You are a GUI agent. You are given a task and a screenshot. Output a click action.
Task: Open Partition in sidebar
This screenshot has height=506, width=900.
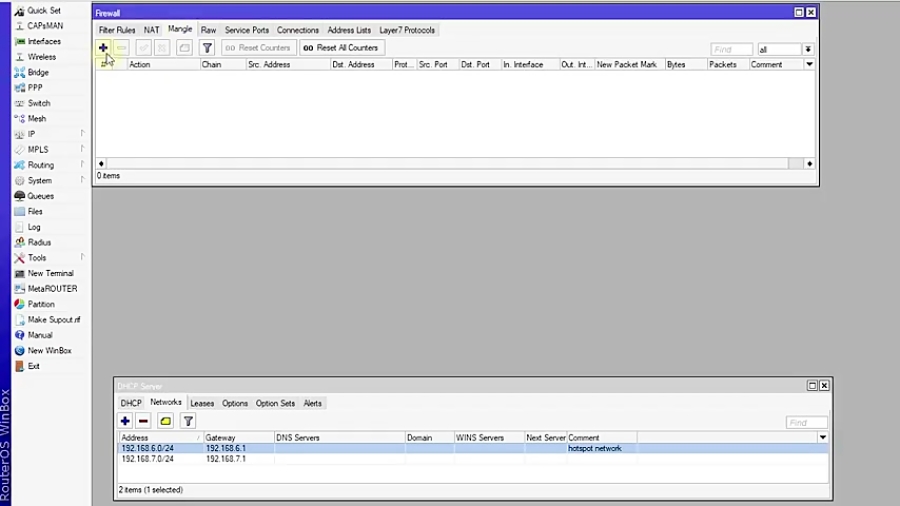coord(41,304)
